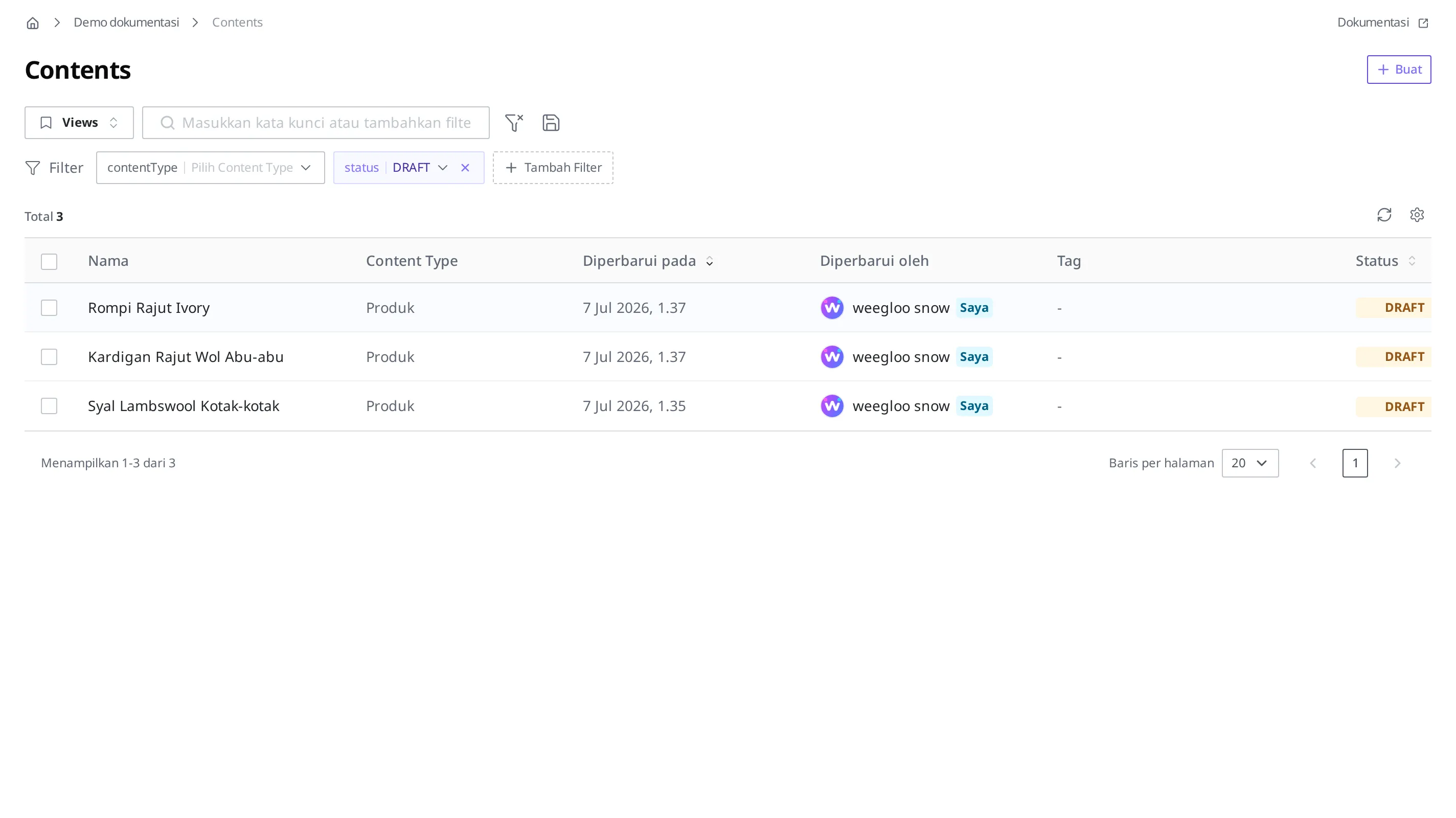Click the Diperbarui oleh column header
Viewport: 1456px width, 818px height.
tap(874, 261)
